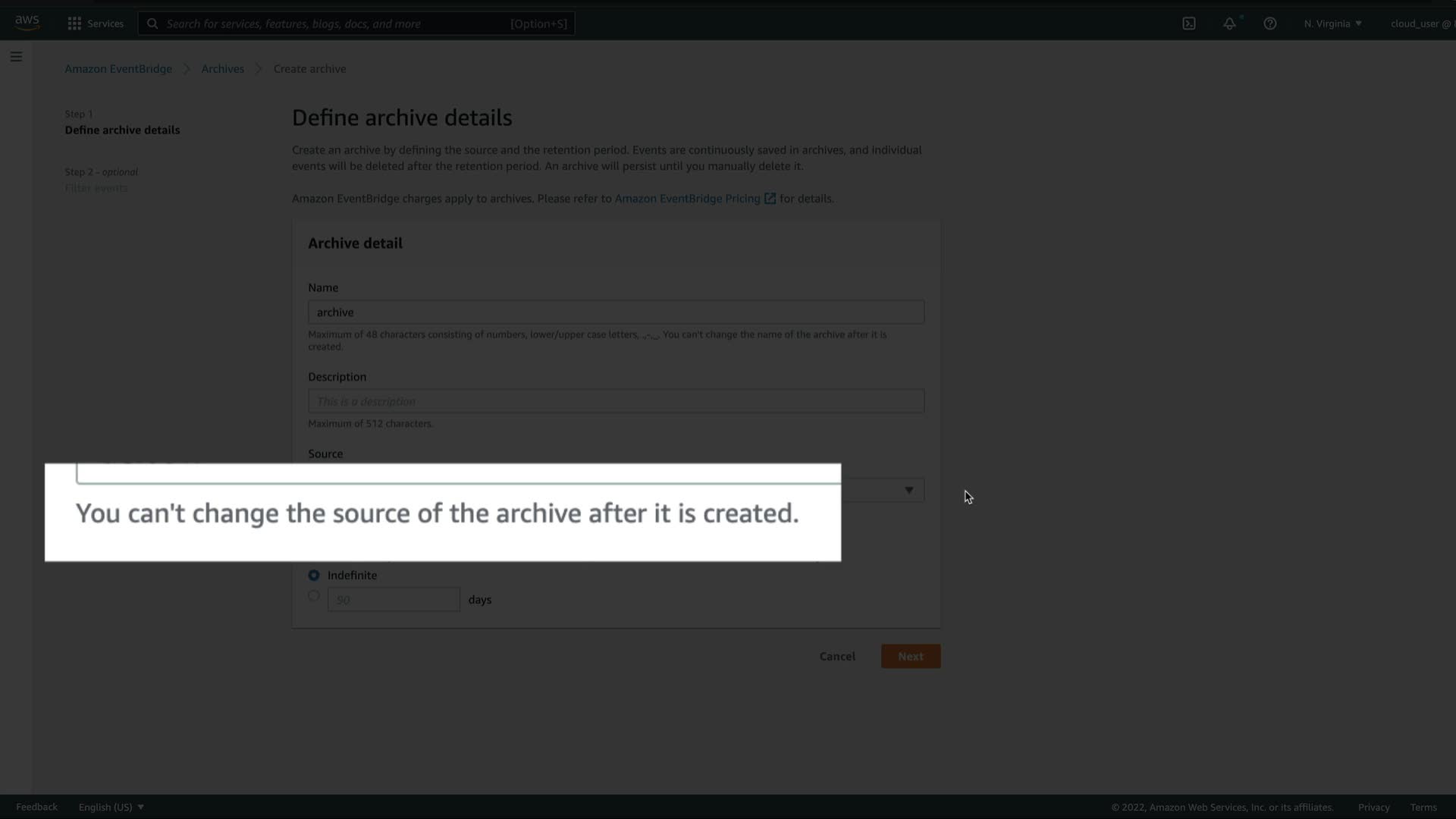Click the AWS logo home icon
The width and height of the screenshot is (1456, 819).
(x=27, y=23)
